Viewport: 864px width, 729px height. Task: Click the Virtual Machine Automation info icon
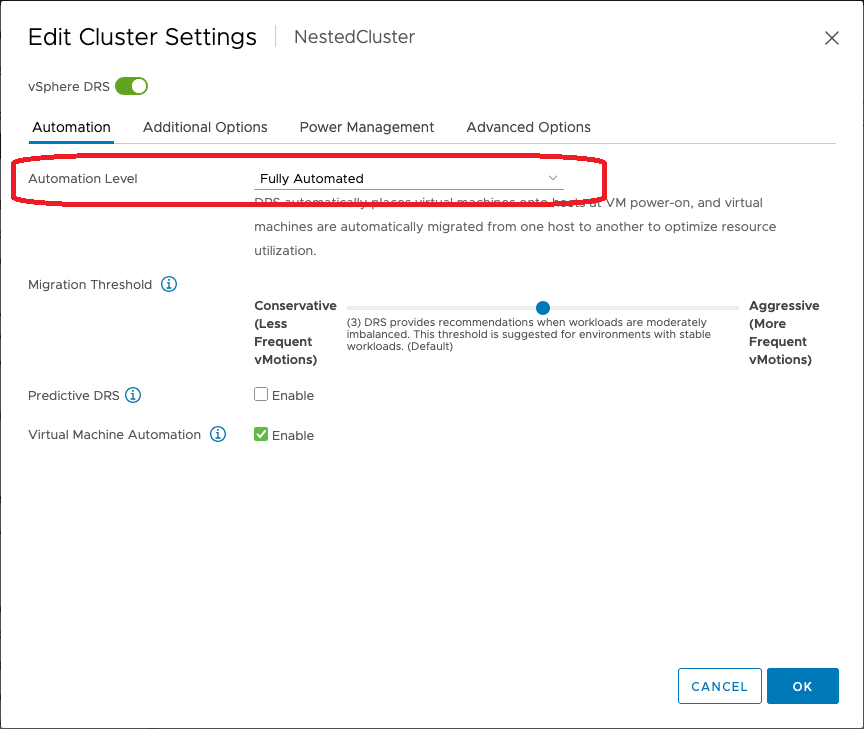pos(218,435)
